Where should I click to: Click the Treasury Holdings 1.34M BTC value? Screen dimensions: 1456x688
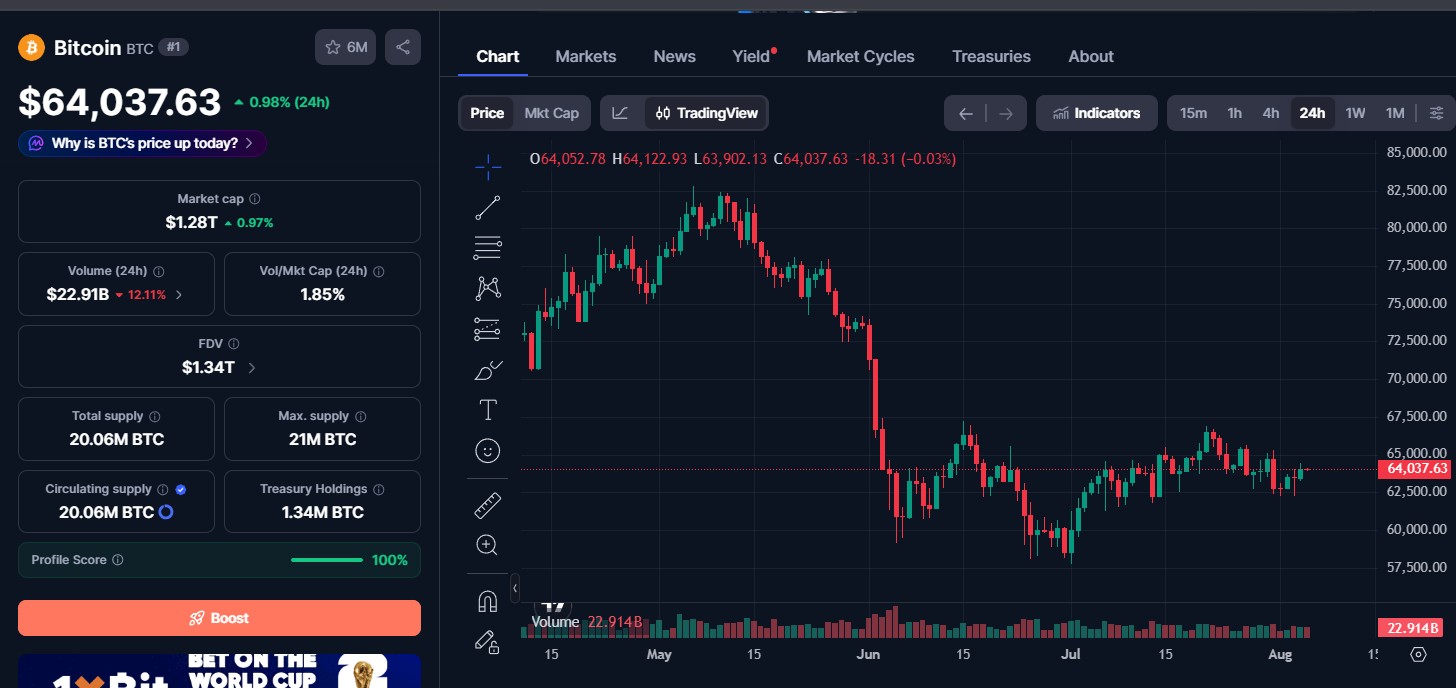point(322,512)
